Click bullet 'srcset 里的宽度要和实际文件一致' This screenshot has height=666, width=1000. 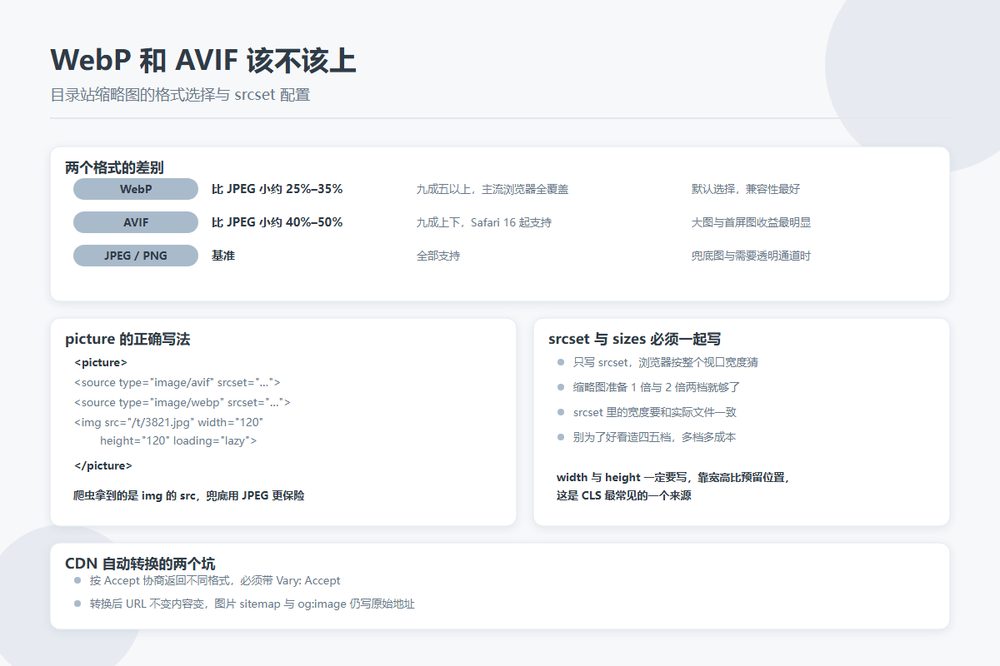point(655,412)
